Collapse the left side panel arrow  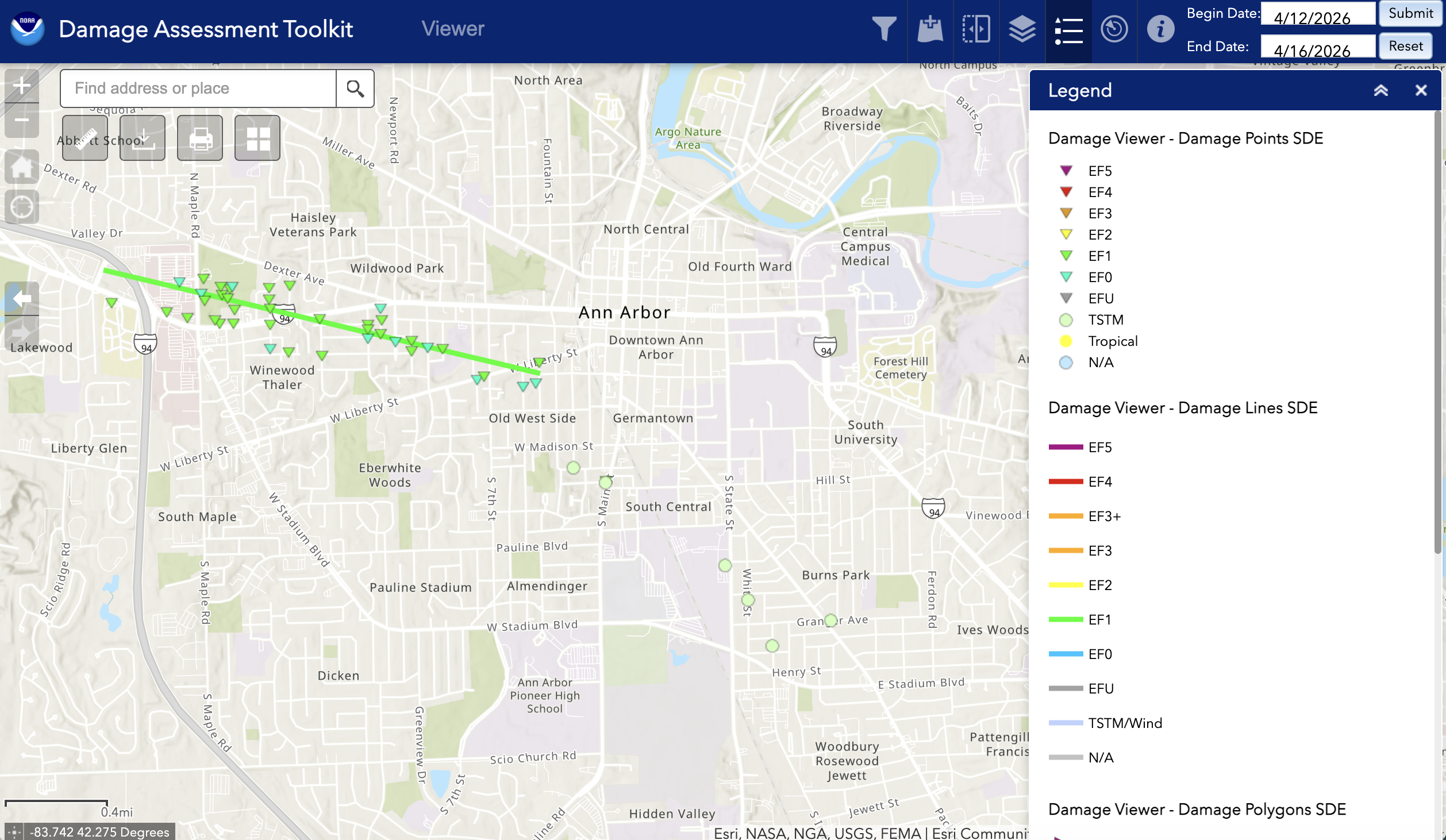pyautogui.click(x=21, y=297)
